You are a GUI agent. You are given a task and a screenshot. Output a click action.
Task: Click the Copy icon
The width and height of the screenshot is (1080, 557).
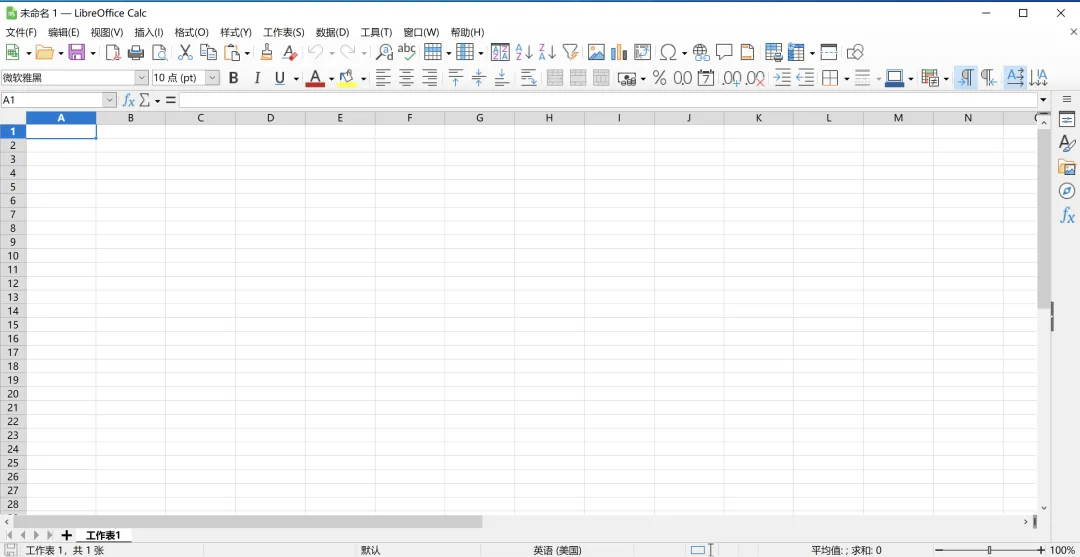pyautogui.click(x=208, y=52)
